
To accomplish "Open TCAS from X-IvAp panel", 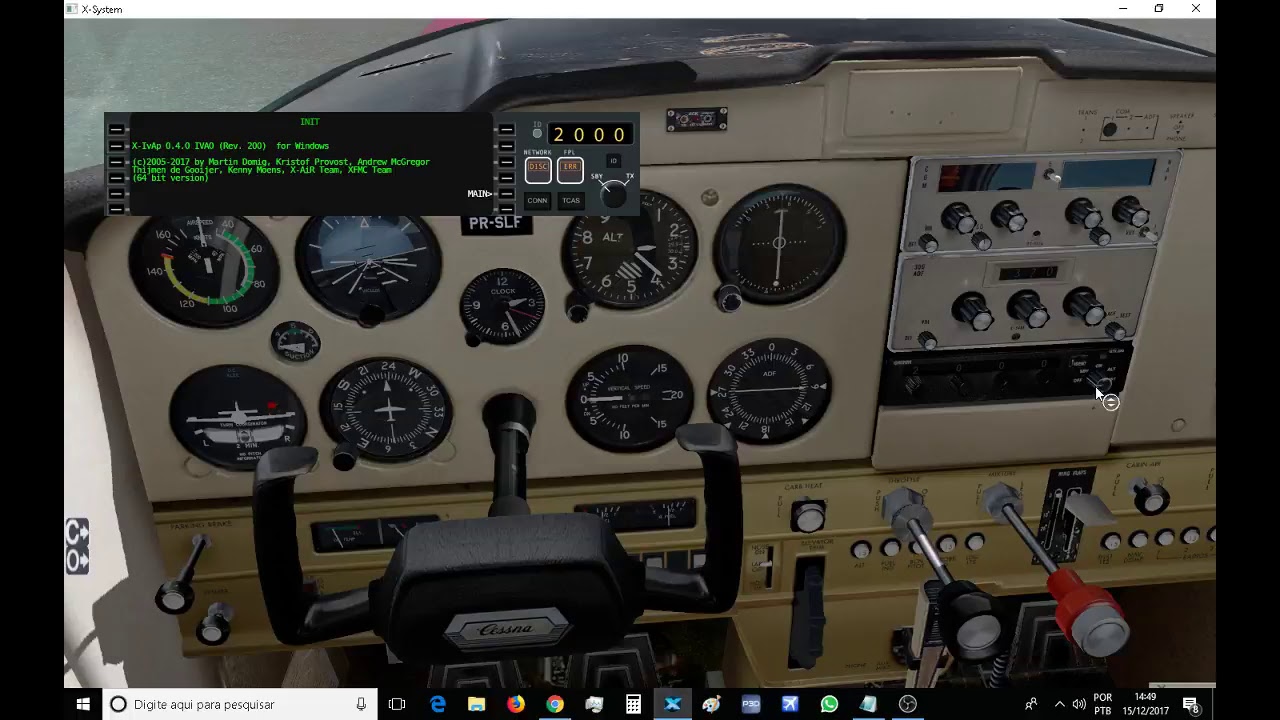I will pyautogui.click(x=571, y=200).
